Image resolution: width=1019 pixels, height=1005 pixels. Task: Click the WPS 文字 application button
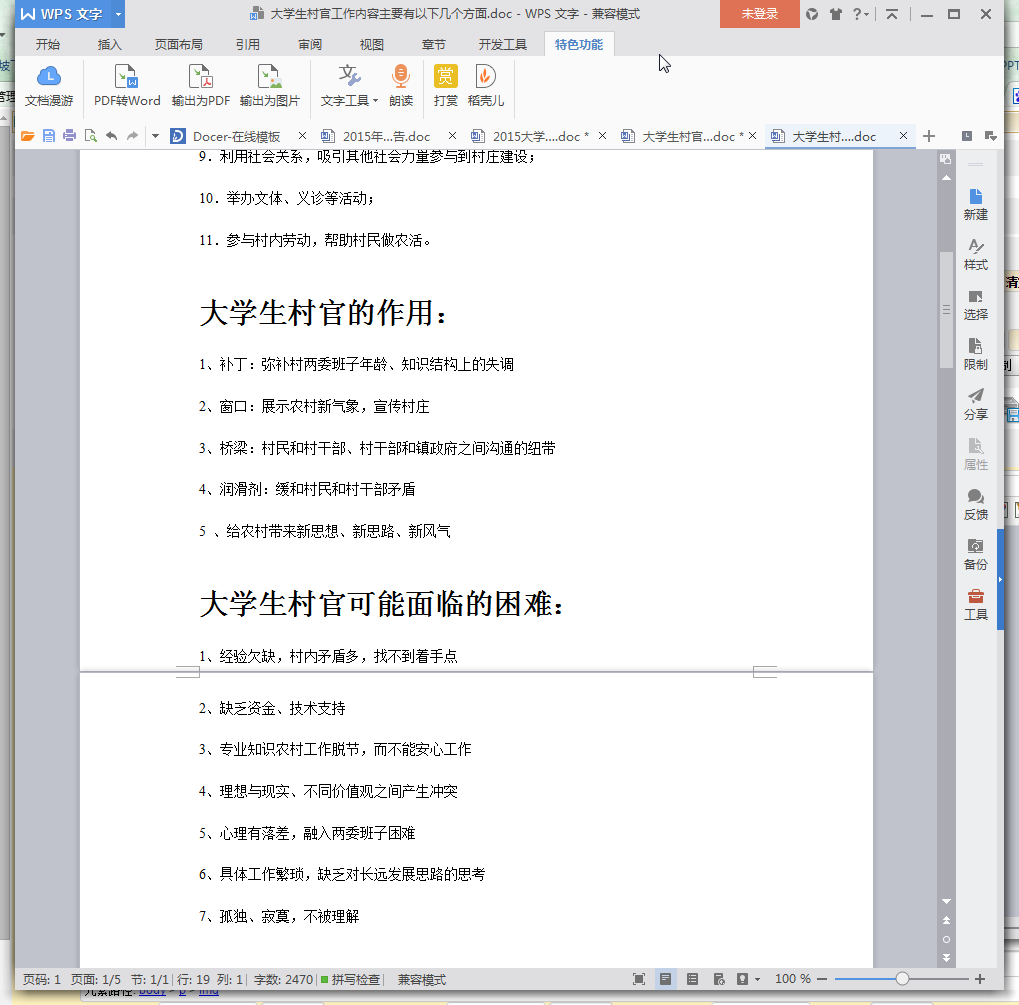(62, 14)
